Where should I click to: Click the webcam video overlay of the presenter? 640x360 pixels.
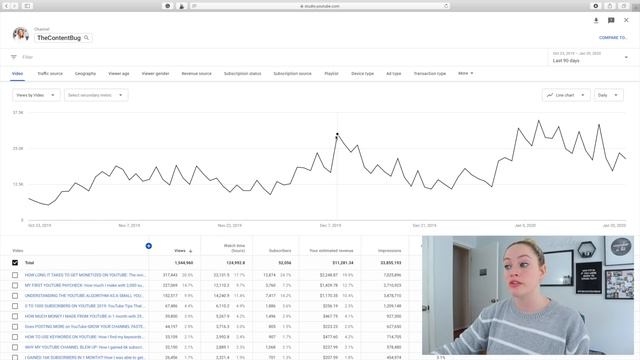[x=528, y=295]
